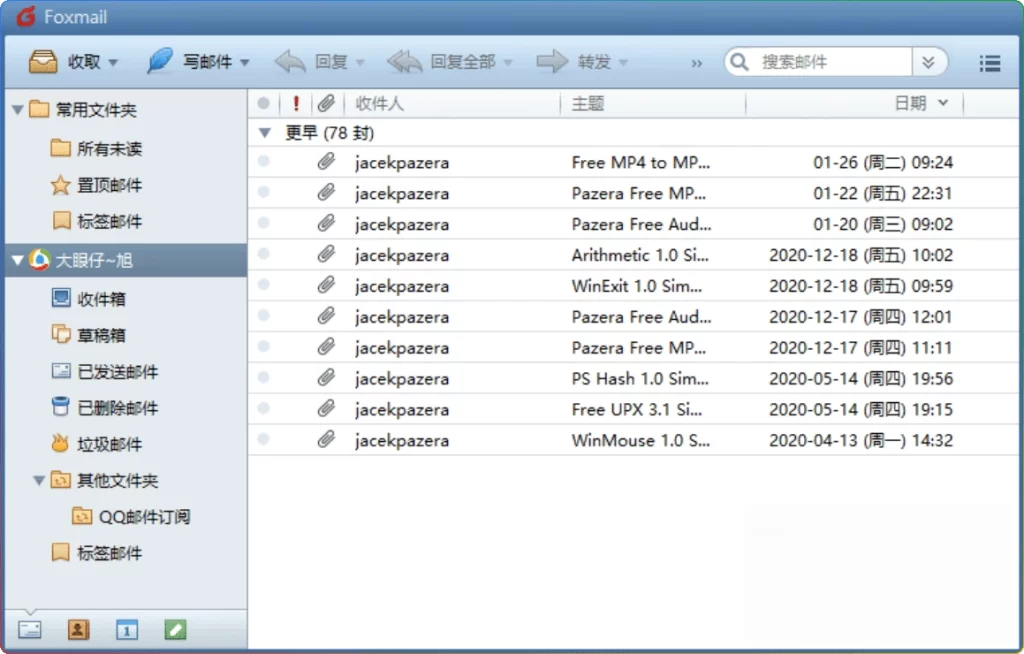Image resolution: width=1024 pixels, height=654 pixels.
Task: Open the notes view icon
Action: coord(174,630)
